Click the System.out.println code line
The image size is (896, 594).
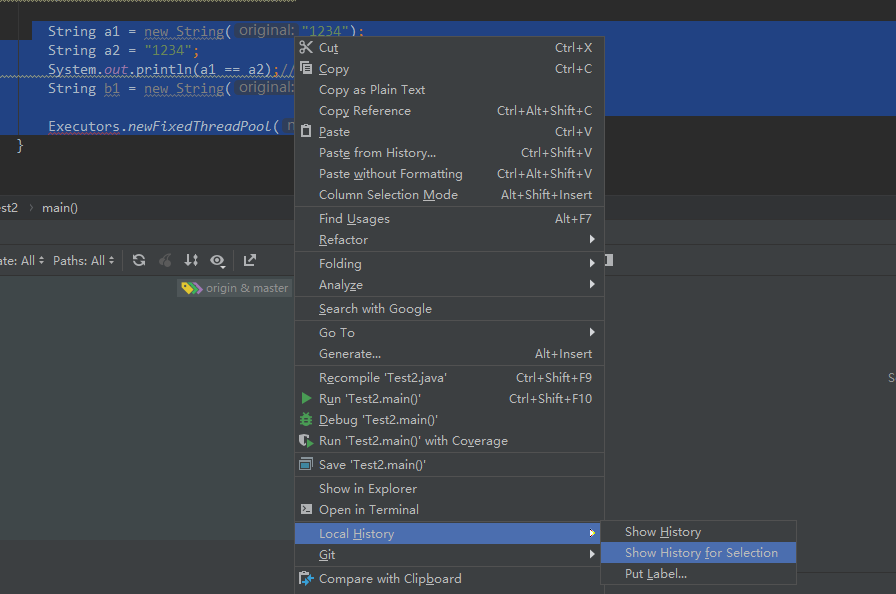coord(171,69)
